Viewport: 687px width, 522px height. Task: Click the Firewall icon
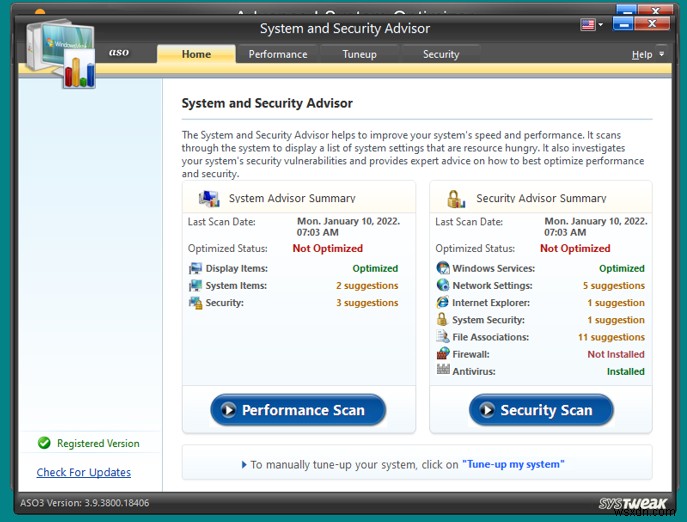pos(443,354)
